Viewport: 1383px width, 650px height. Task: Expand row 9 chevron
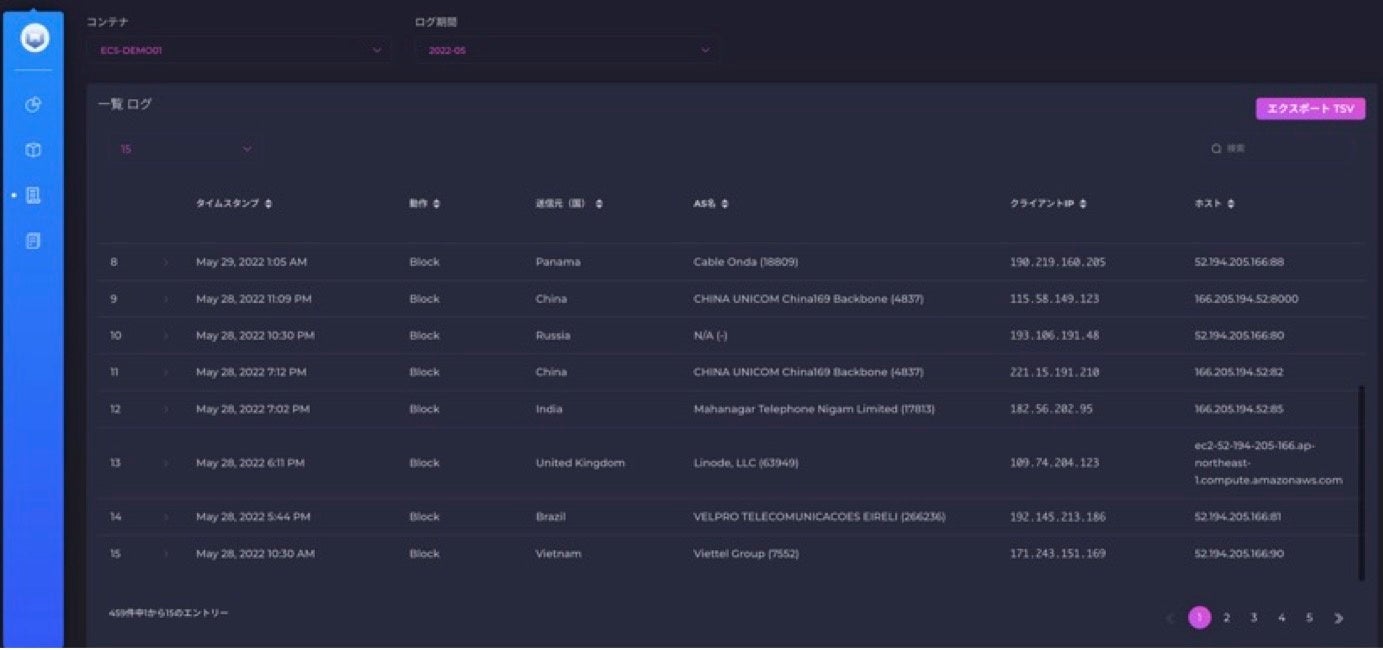pos(166,299)
